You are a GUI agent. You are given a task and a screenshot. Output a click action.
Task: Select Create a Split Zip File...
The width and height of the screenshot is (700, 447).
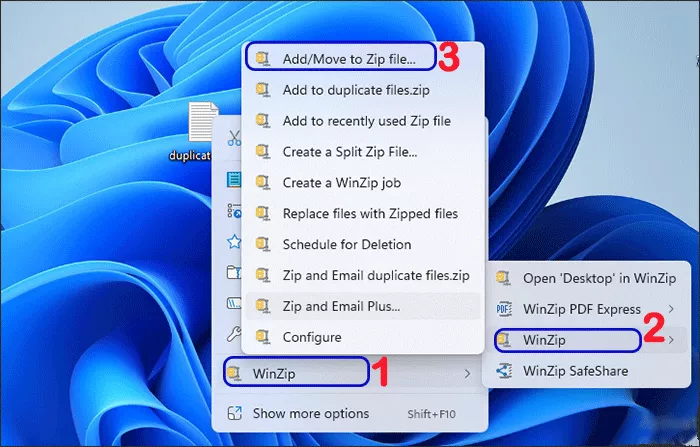coord(362,152)
